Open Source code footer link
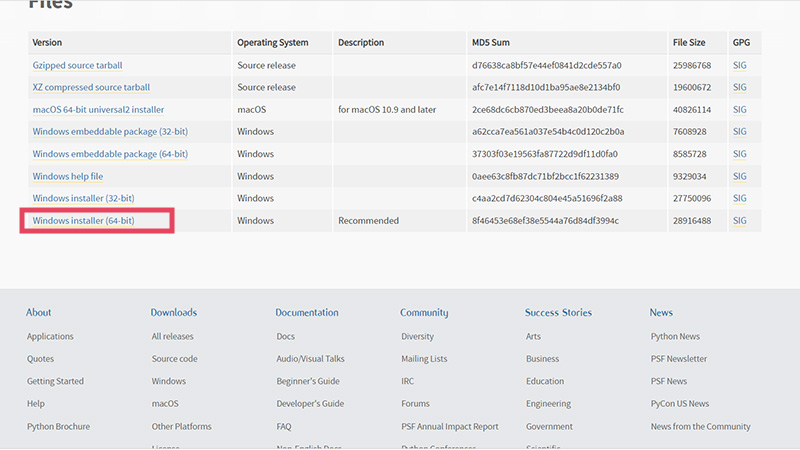This screenshot has height=450, width=800. pyautogui.click(x=174, y=359)
